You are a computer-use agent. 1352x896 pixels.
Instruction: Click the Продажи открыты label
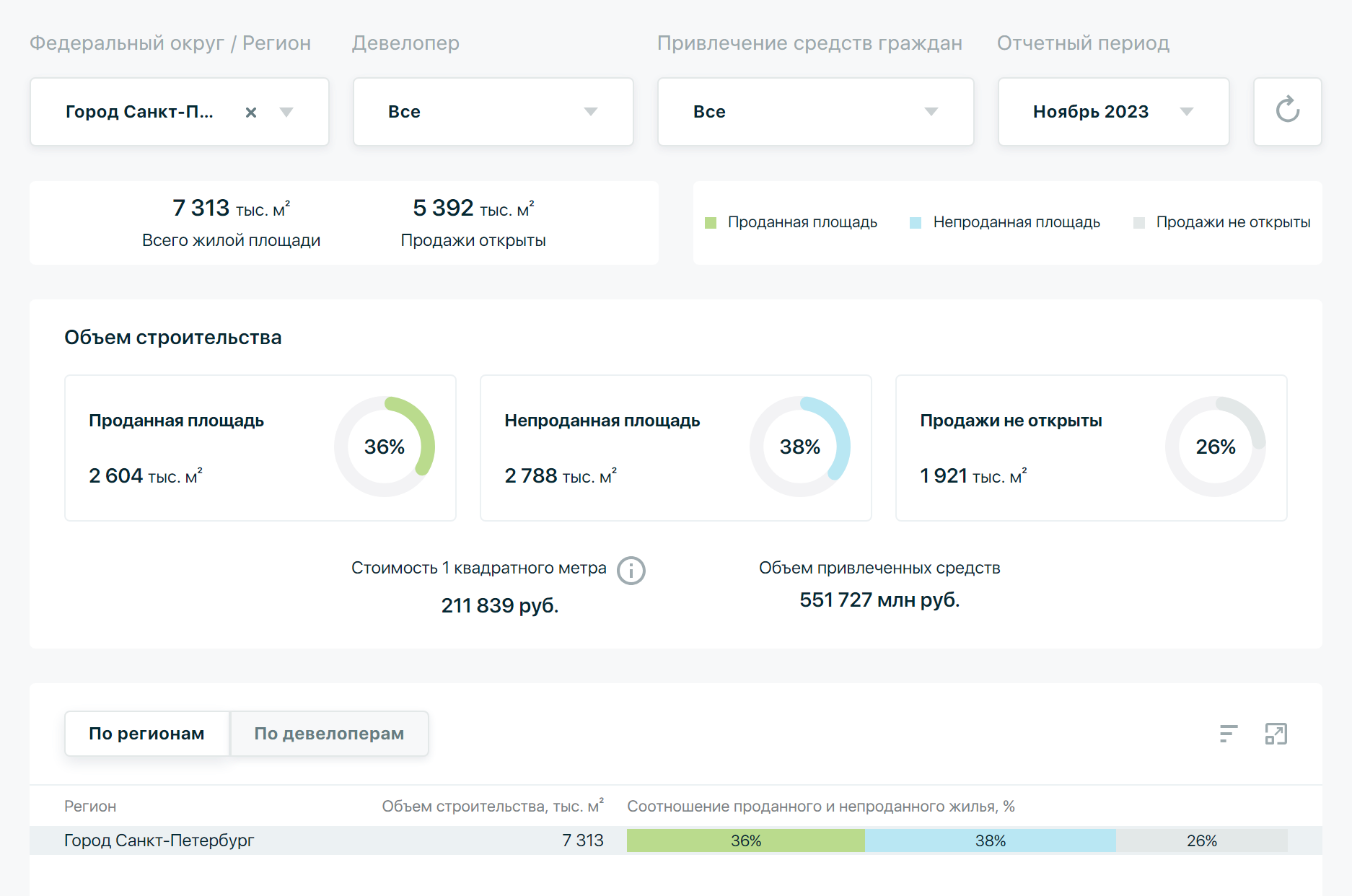pos(473,240)
